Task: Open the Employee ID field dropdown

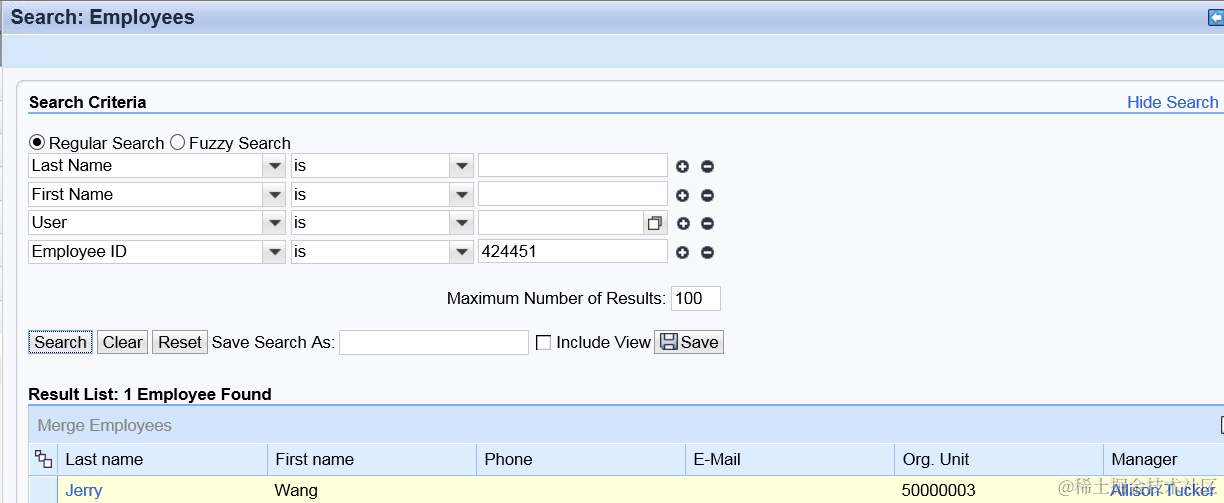Action: 274,252
